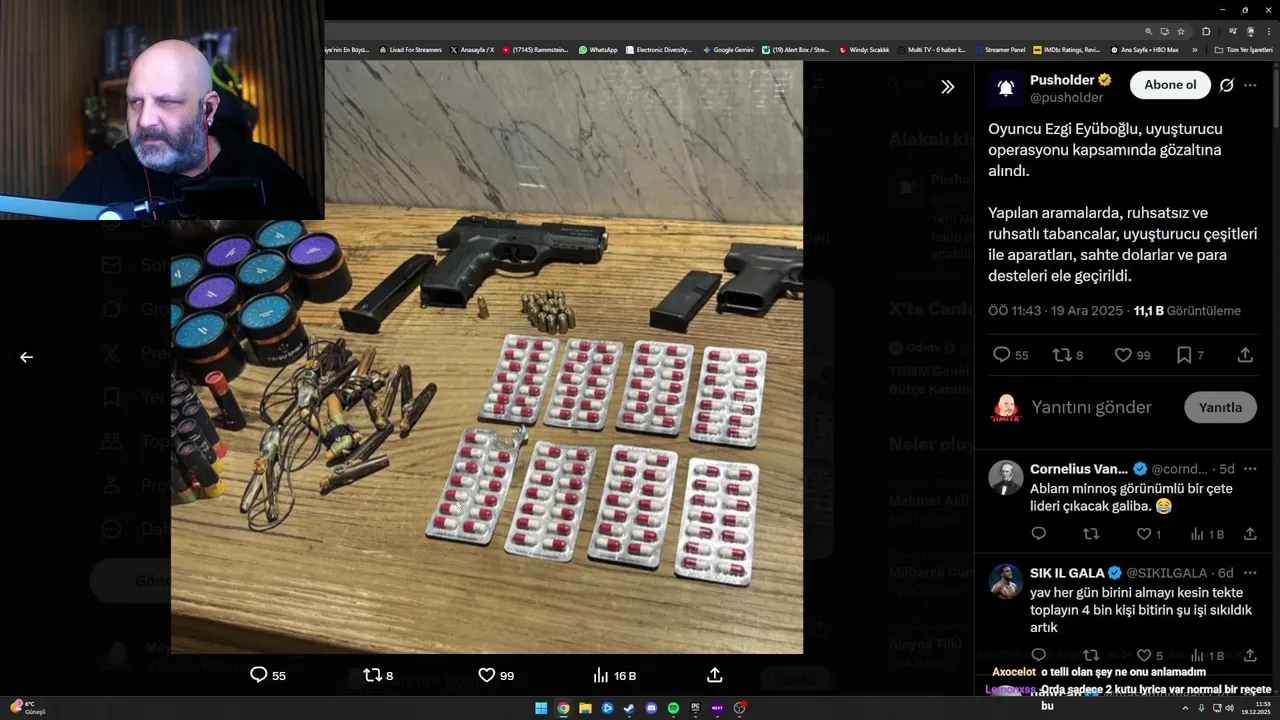Star this page in the address bar
This screenshot has height=720, width=1280.
pos(1181,31)
